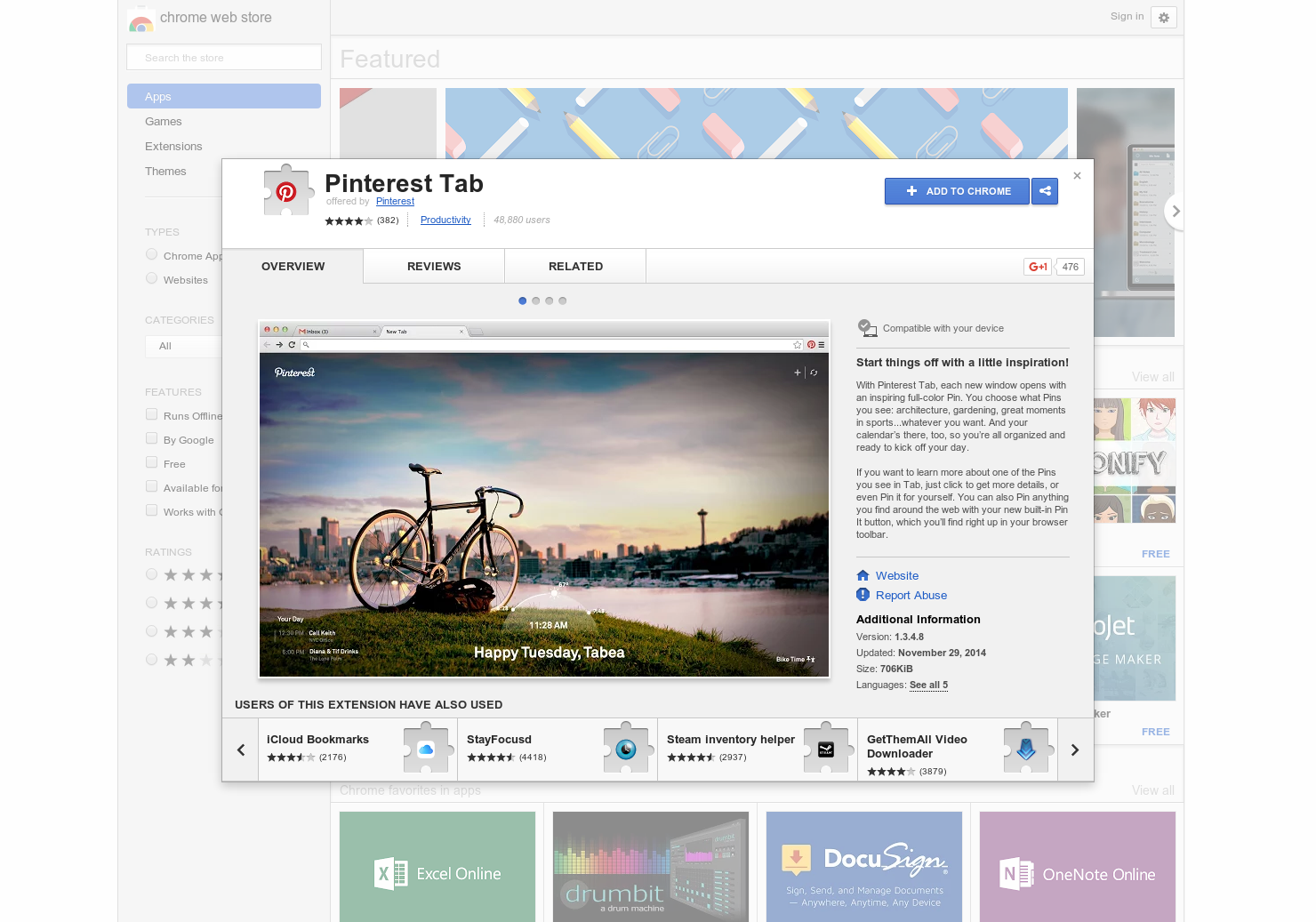Advance the suggestions carousel with right arrow

click(1075, 750)
